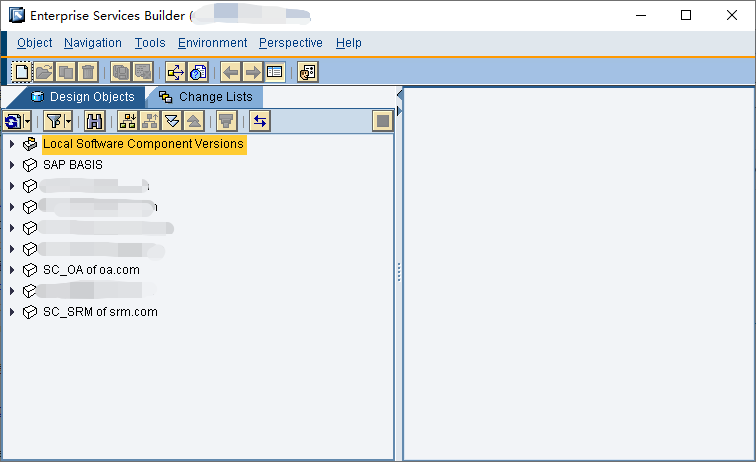Click the icon beside Local Software Component Versions
756x462 pixels.
coord(30,144)
